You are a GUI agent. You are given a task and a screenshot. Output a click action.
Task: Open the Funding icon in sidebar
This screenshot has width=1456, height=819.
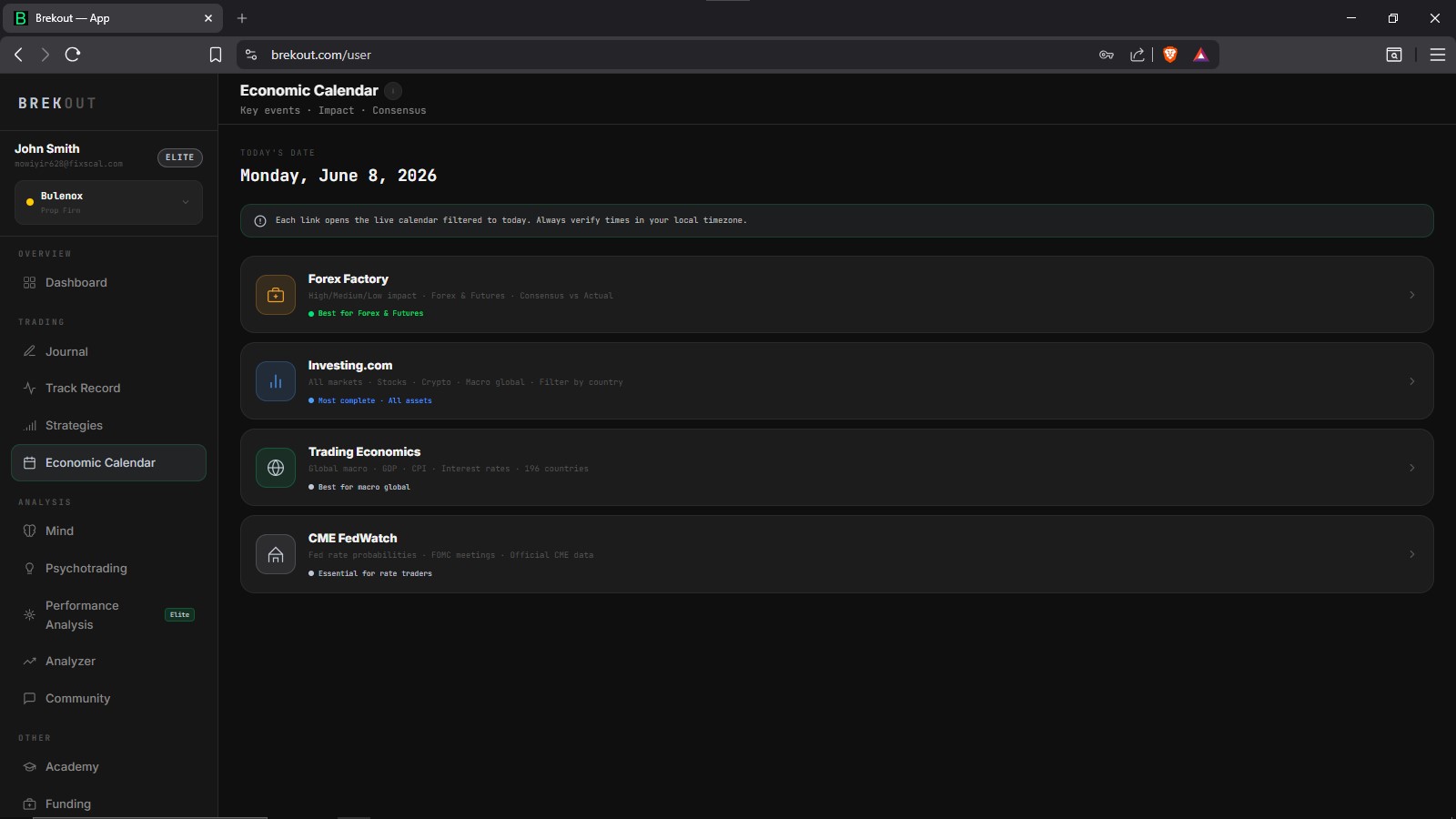click(x=29, y=804)
